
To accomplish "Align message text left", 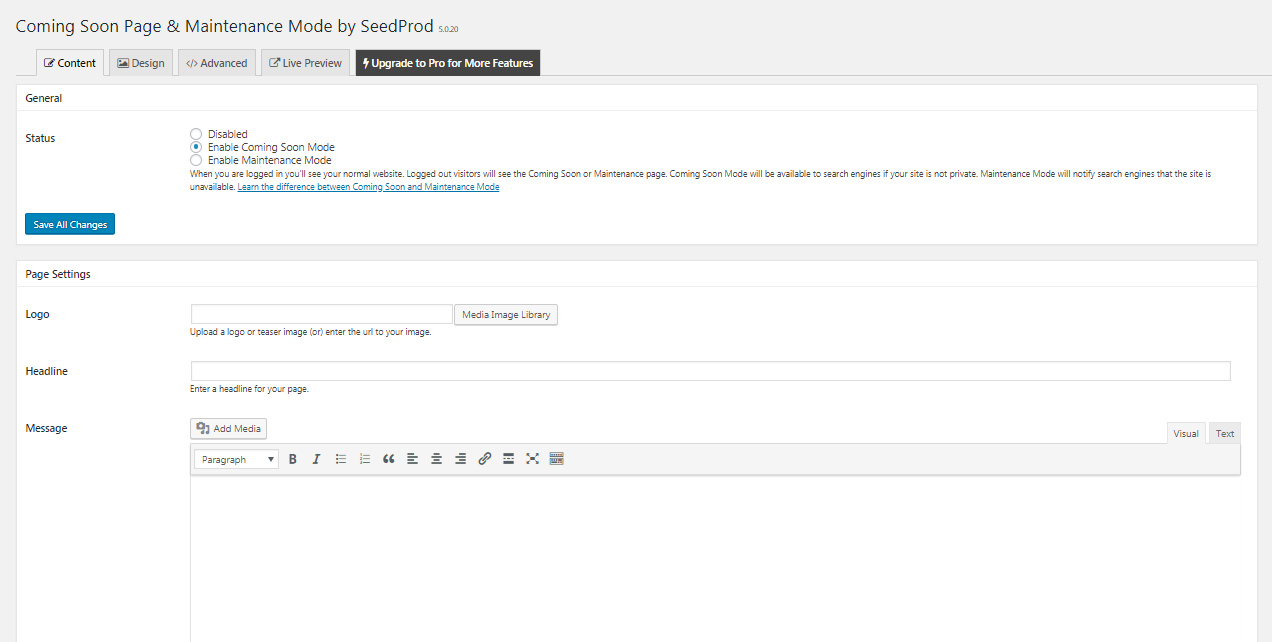I will 412,459.
